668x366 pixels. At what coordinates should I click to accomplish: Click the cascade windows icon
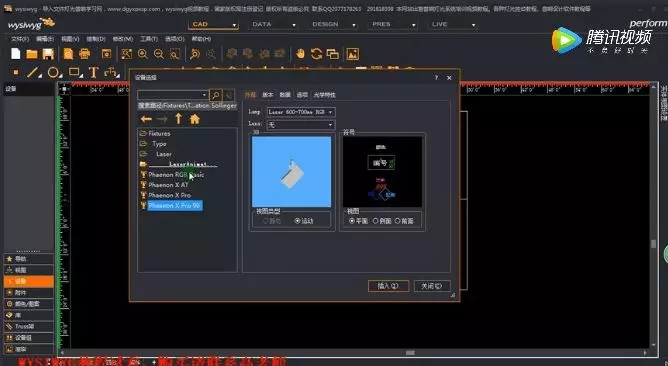[x=333, y=54]
